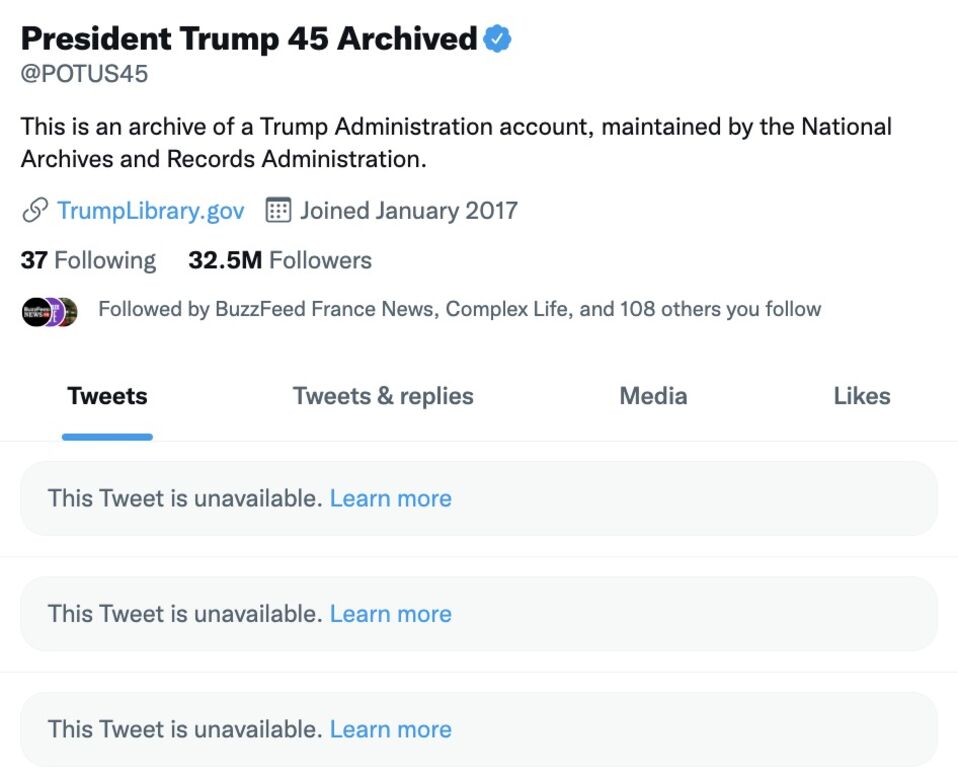
Task: Click Learn more on second unavailable tweet
Action: pyautogui.click(x=390, y=614)
